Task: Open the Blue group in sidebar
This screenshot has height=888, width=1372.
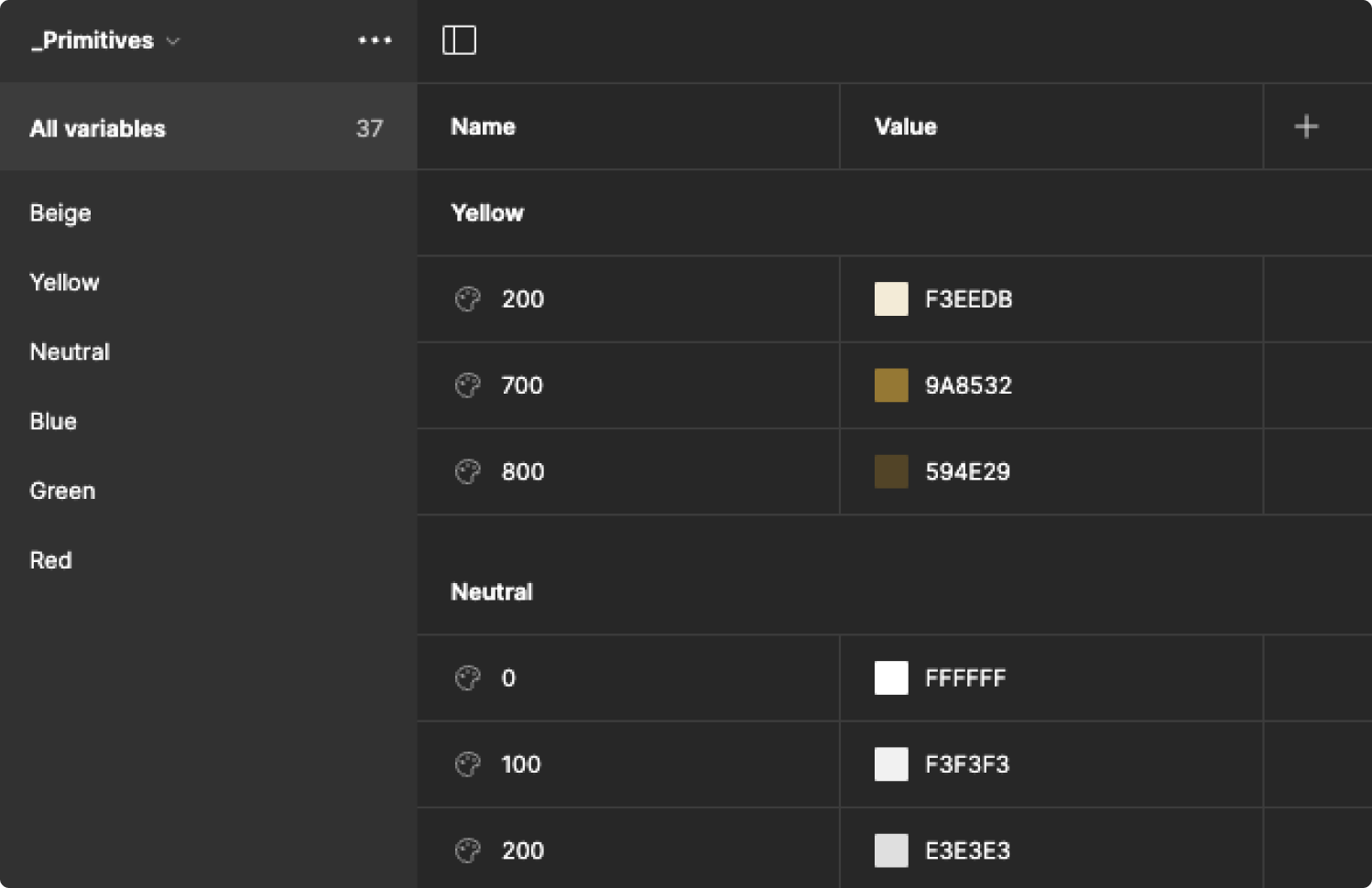Action: (x=53, y=421)
